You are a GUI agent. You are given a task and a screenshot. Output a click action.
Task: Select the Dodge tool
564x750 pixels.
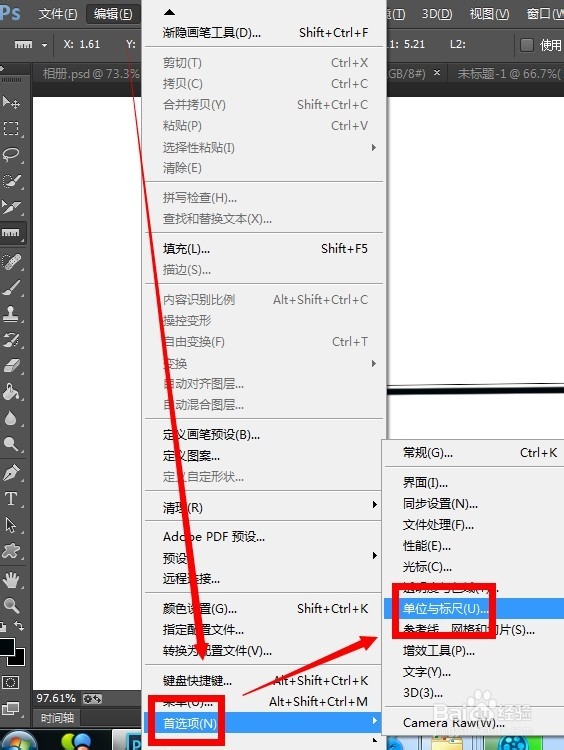click(x=11, y=444)
